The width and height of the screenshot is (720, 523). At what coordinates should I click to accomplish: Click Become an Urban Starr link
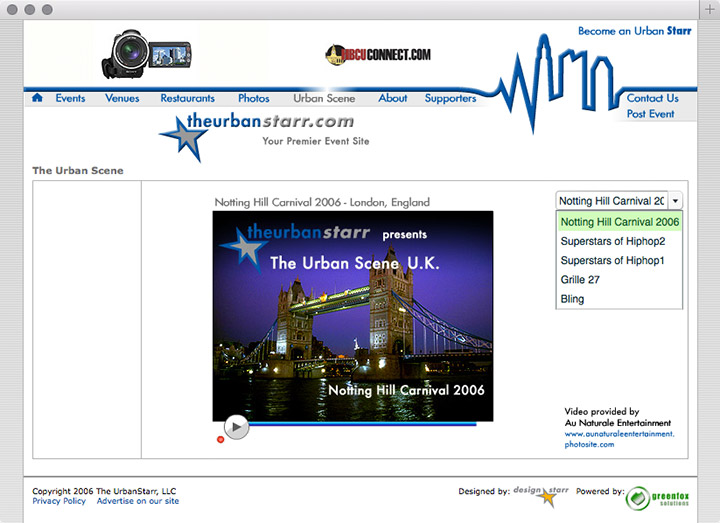click(635, 31)
